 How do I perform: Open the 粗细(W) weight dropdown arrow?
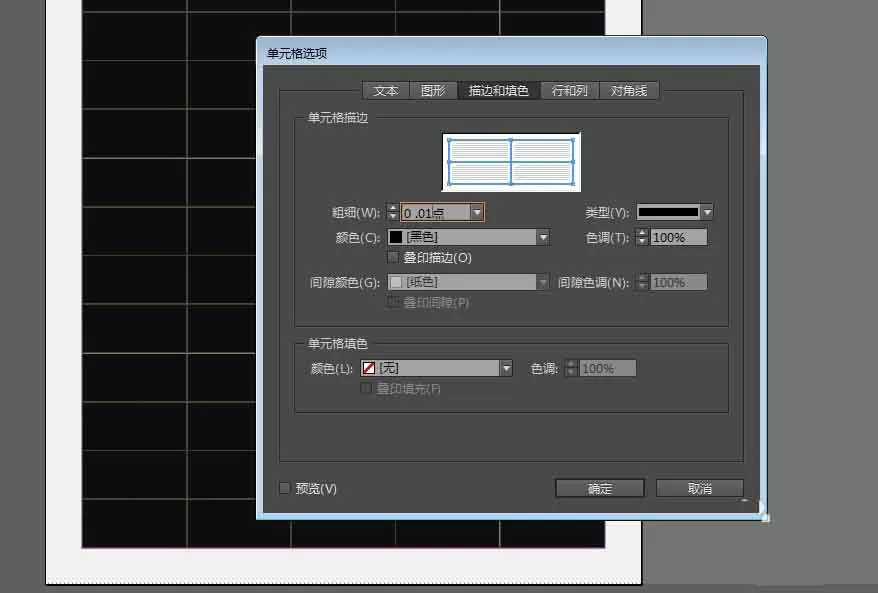477,213
